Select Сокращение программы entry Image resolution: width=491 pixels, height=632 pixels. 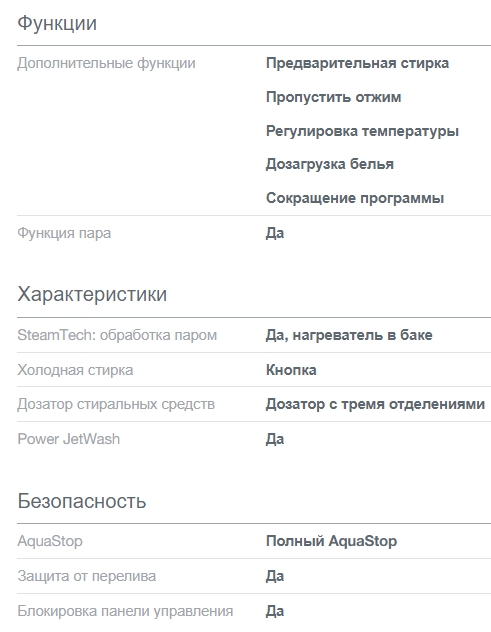[x=355, y=198]
